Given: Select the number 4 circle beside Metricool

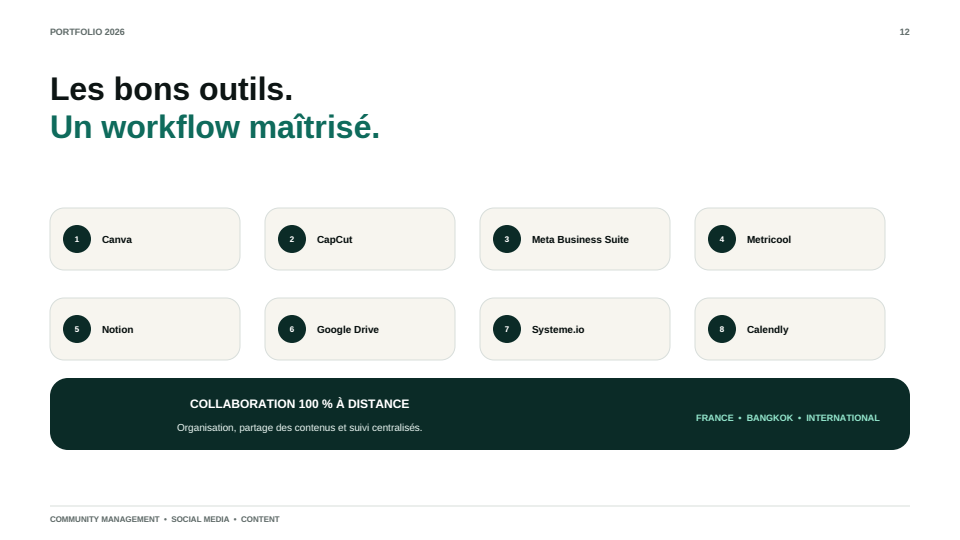Looking at the screenshot, I should [721, 239].
